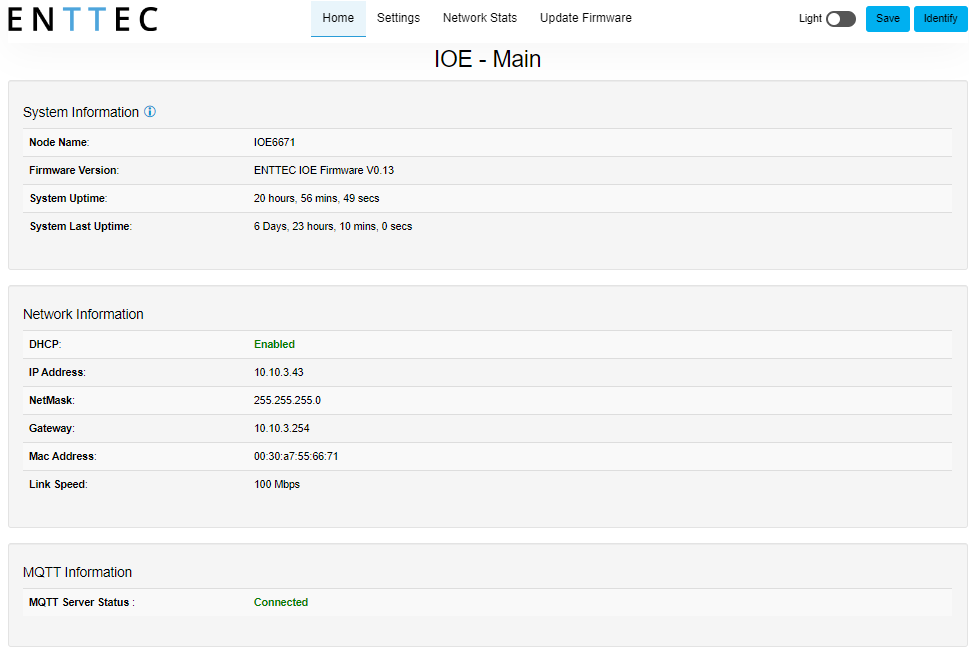Viewport: 969px width, 653px height.
Task: Click the Light label beside the switch
Action: pyautogui.click(x=810, y=19)
